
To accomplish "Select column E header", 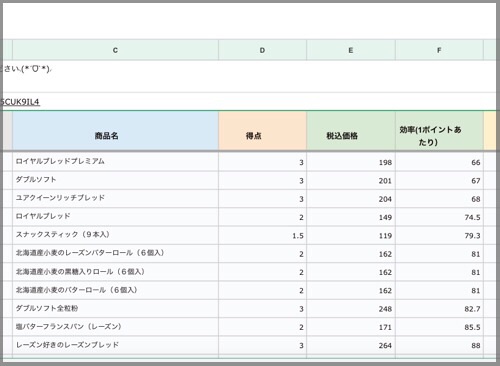I will [351, 50].
